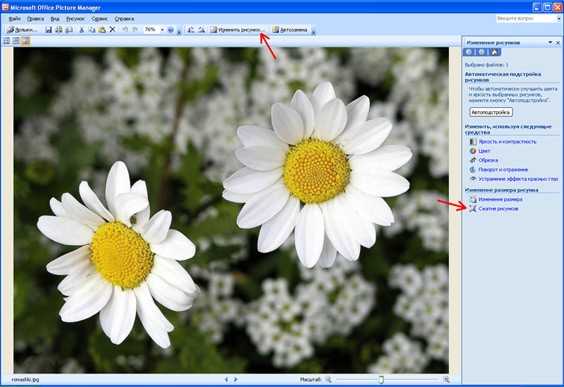Open the Вид menu
Screen dimensions: 564x387
tap(55, 19)
